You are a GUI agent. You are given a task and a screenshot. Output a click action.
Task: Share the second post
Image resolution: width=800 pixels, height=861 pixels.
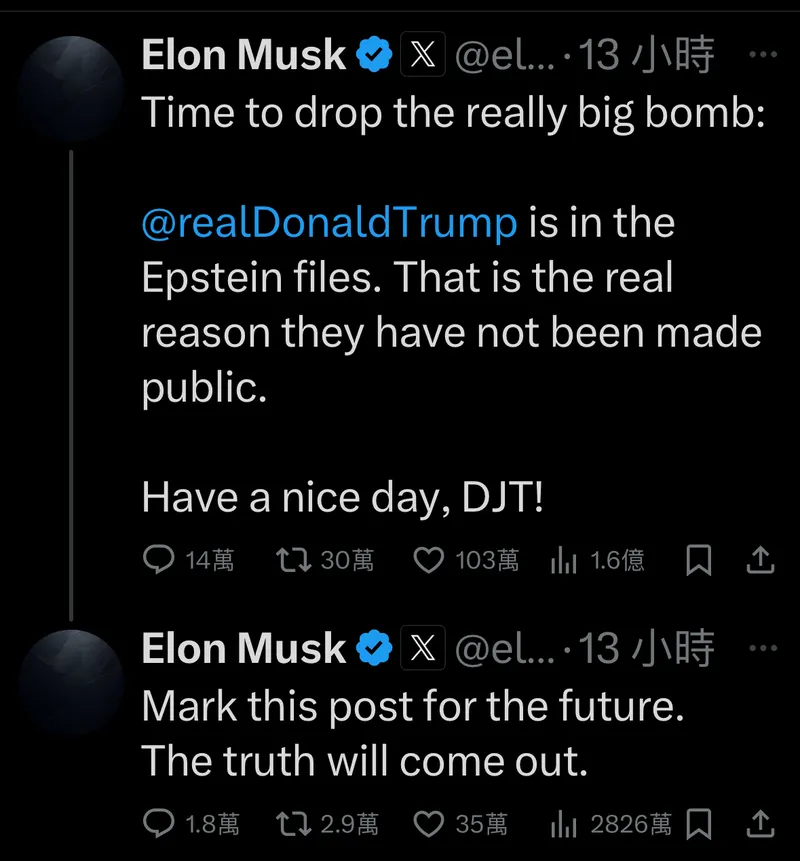pos(760,823)
